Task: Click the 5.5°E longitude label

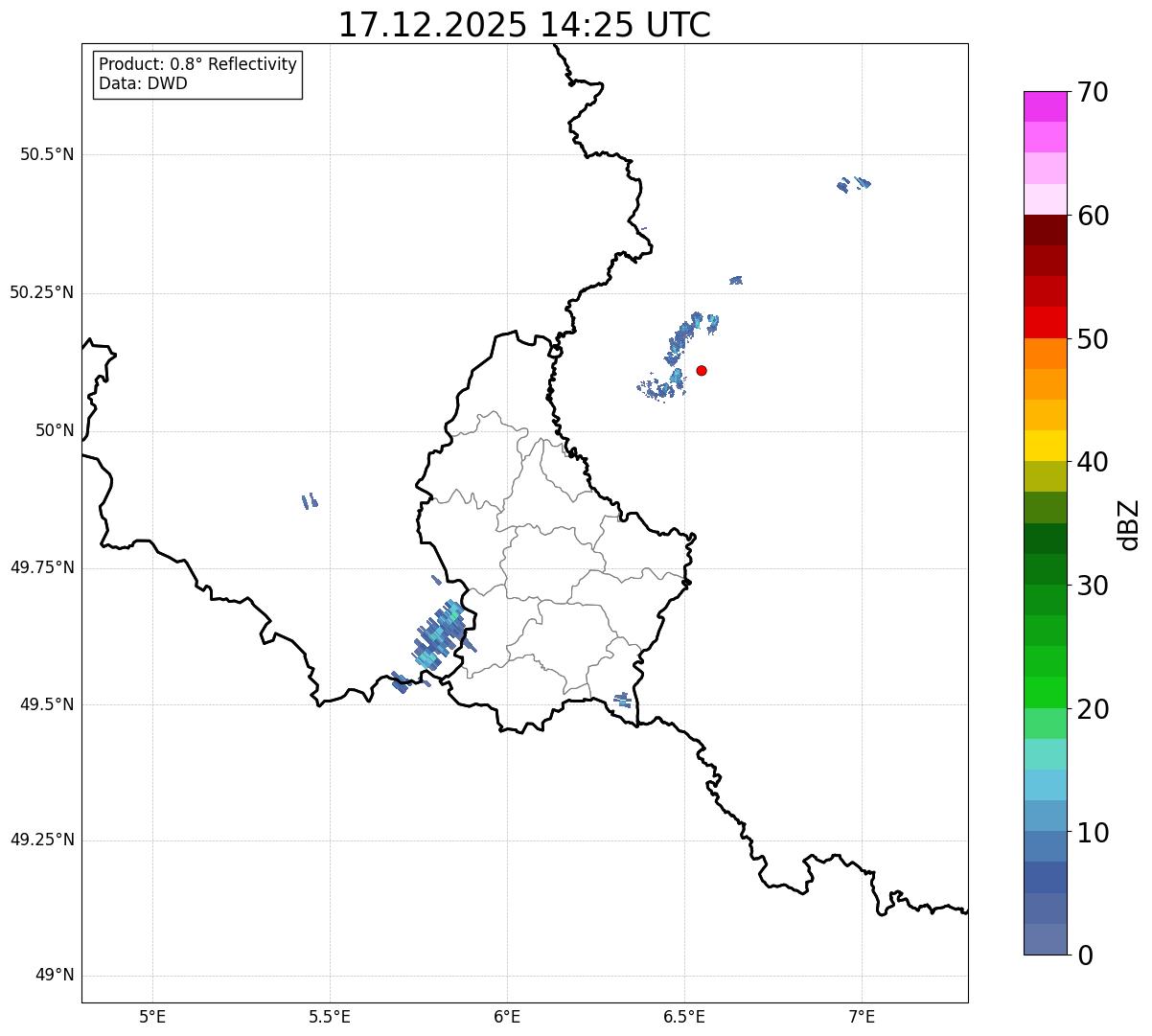Action: (330, 1016)
